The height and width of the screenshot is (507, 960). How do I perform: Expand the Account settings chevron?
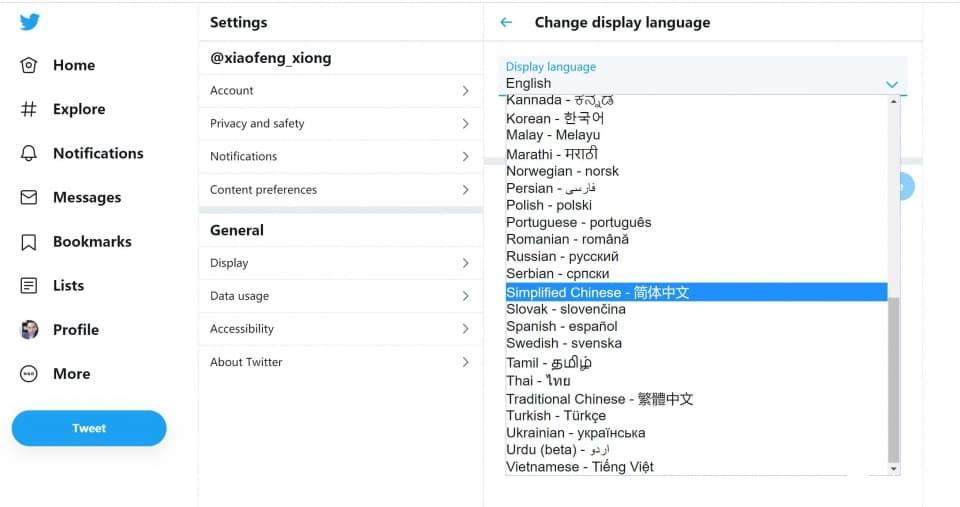tap(465, 91)
